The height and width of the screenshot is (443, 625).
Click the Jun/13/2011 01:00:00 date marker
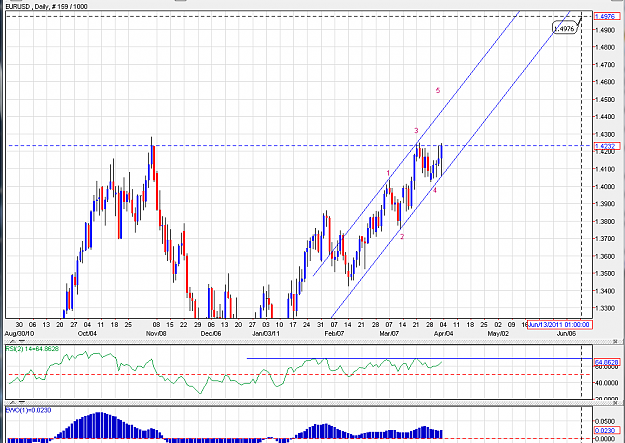pos(559,325)
